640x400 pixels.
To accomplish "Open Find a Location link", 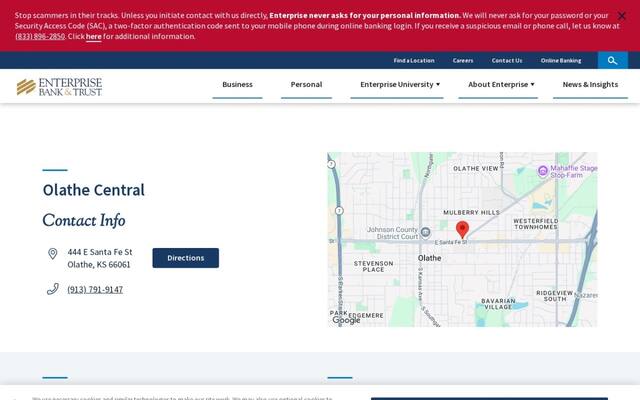I will pyautogui.click(x=414, y=60).
